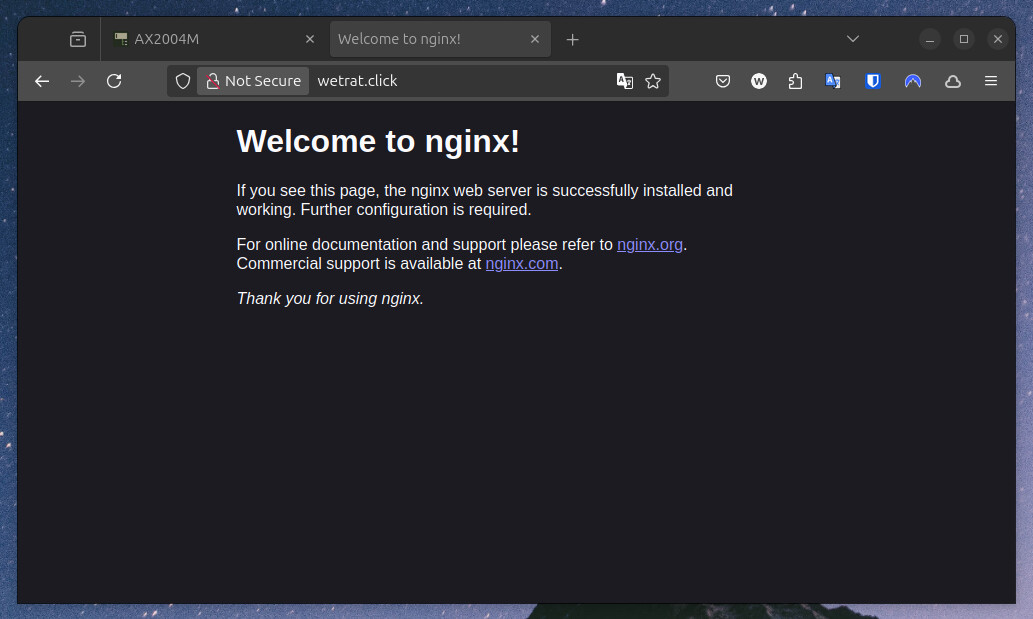Close the Welcome to nginx! tab
The image size is (1033, 619).
[535, 40]
